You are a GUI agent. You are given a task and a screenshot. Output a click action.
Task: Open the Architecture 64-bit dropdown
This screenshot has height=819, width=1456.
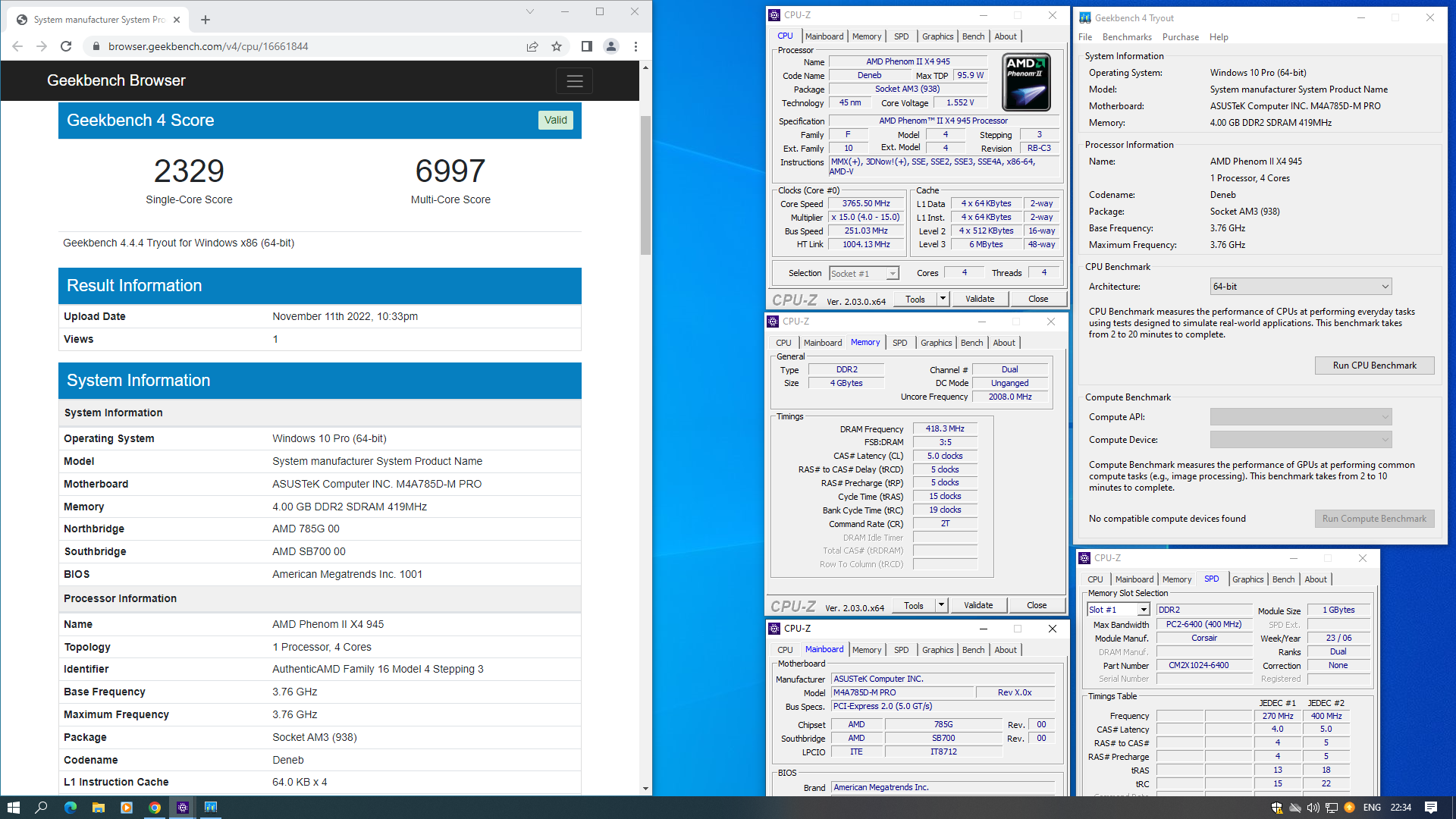point(1301,287)
